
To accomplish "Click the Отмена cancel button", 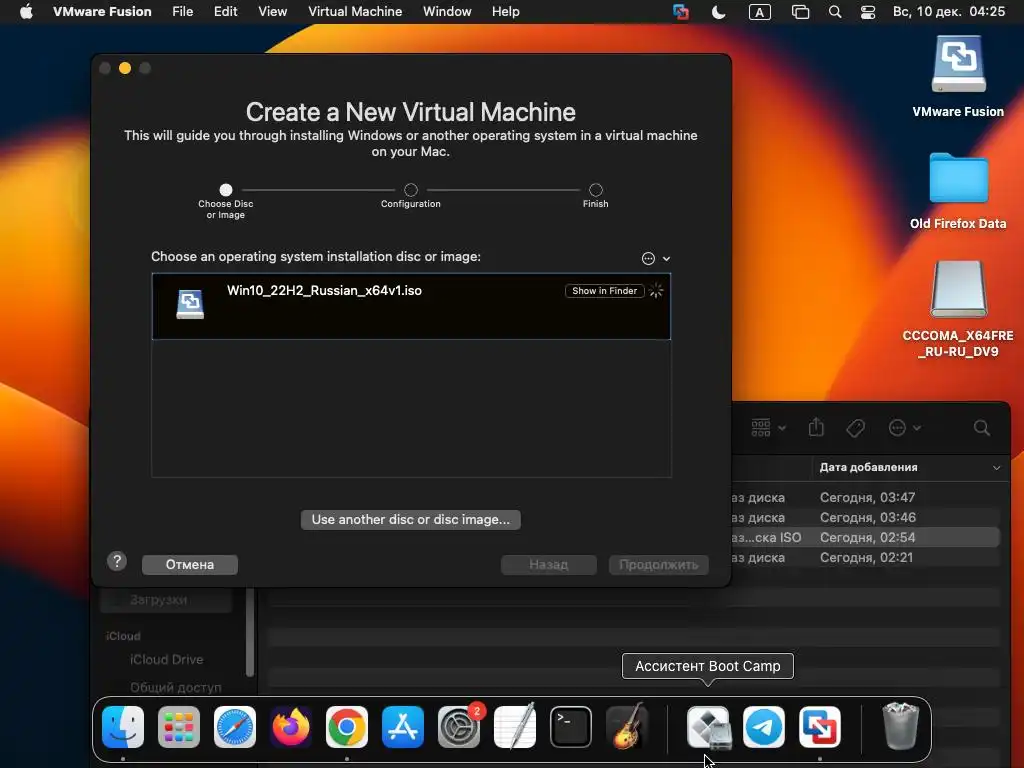I will pos(189,565).
